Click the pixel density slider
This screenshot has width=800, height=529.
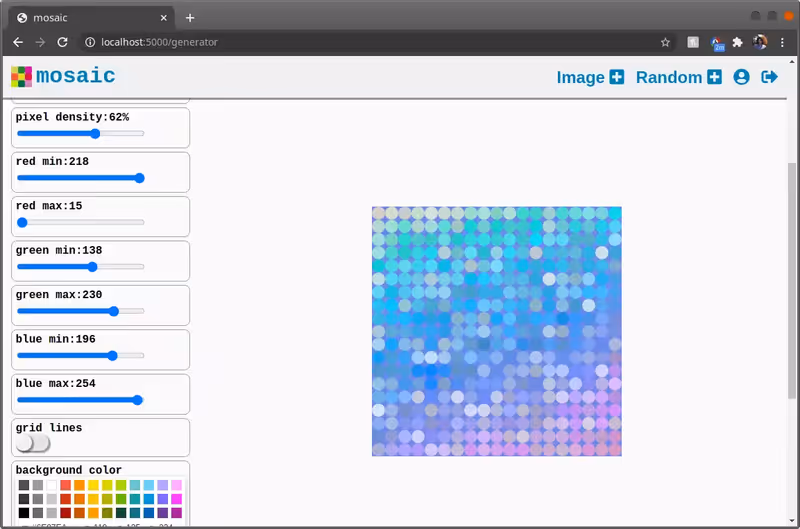tap(80, 133)
